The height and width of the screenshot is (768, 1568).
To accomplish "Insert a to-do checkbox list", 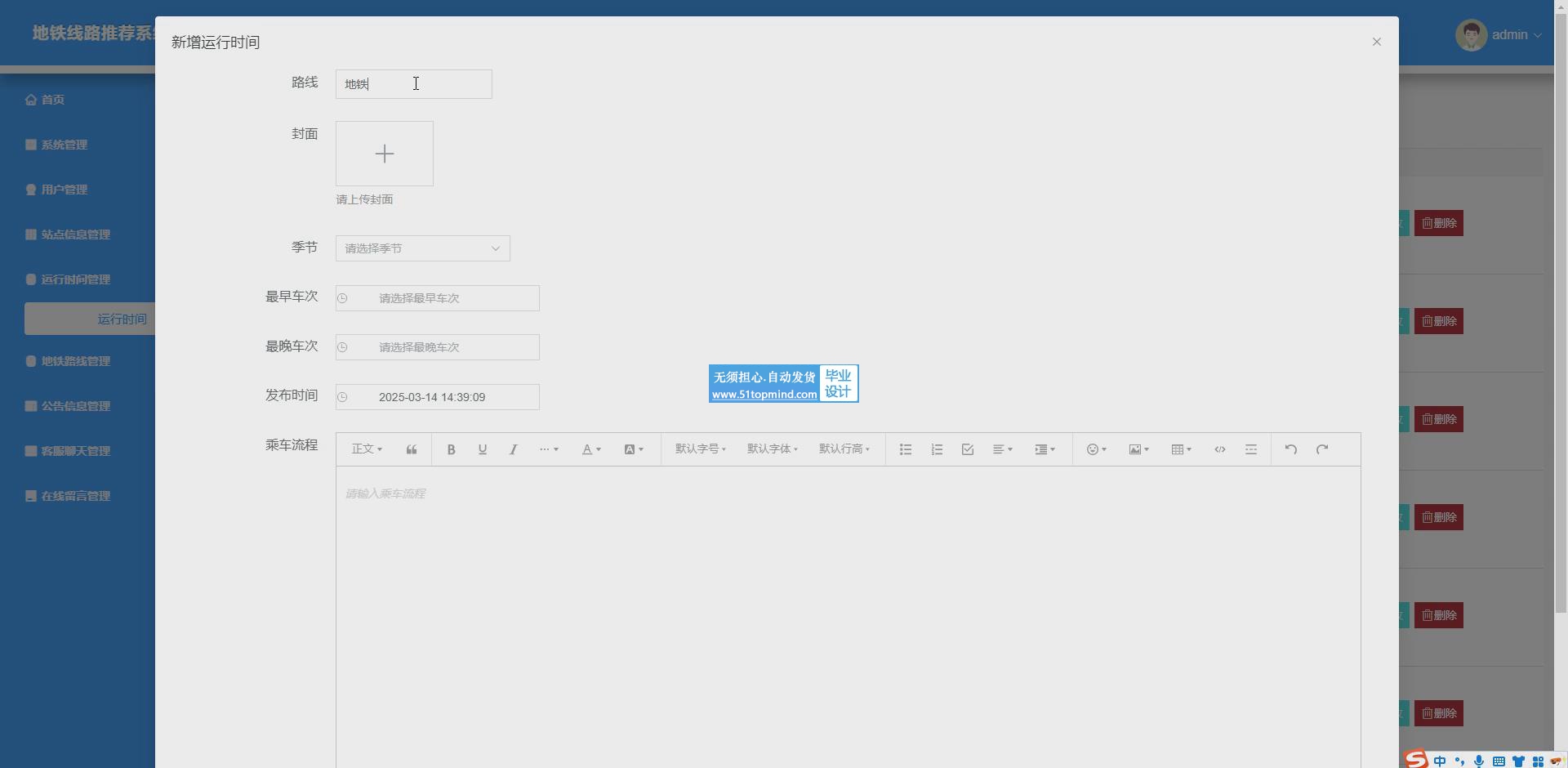I will point(968,449).
